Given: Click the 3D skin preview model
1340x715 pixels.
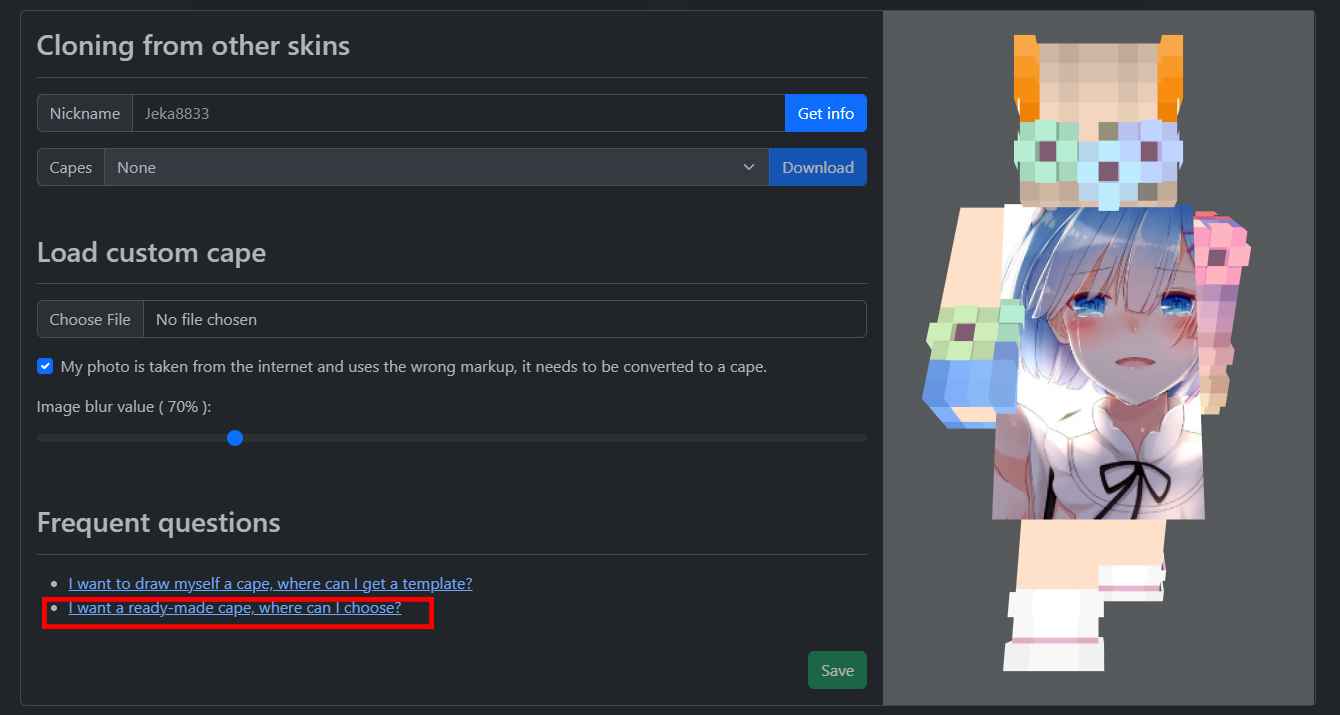Looking at the screenshot, I should tap(1085, 352).
